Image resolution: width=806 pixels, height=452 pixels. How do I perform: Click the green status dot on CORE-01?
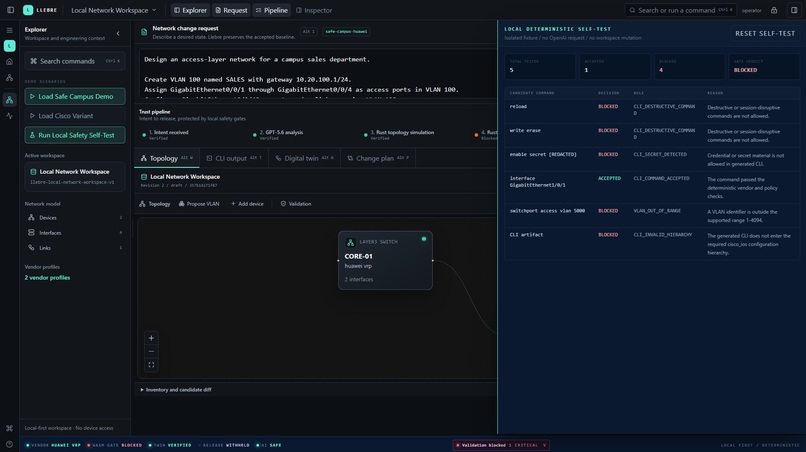pos(424,239)
